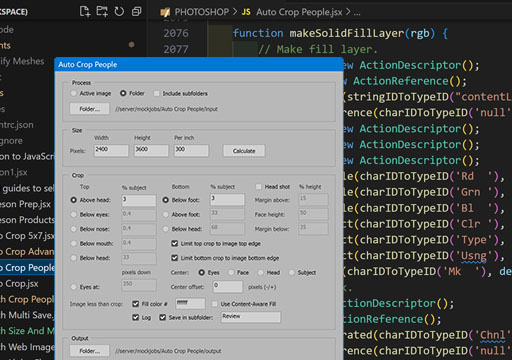
Task: Click the Folder... button in Output section
Action: (x=89, y=351)
